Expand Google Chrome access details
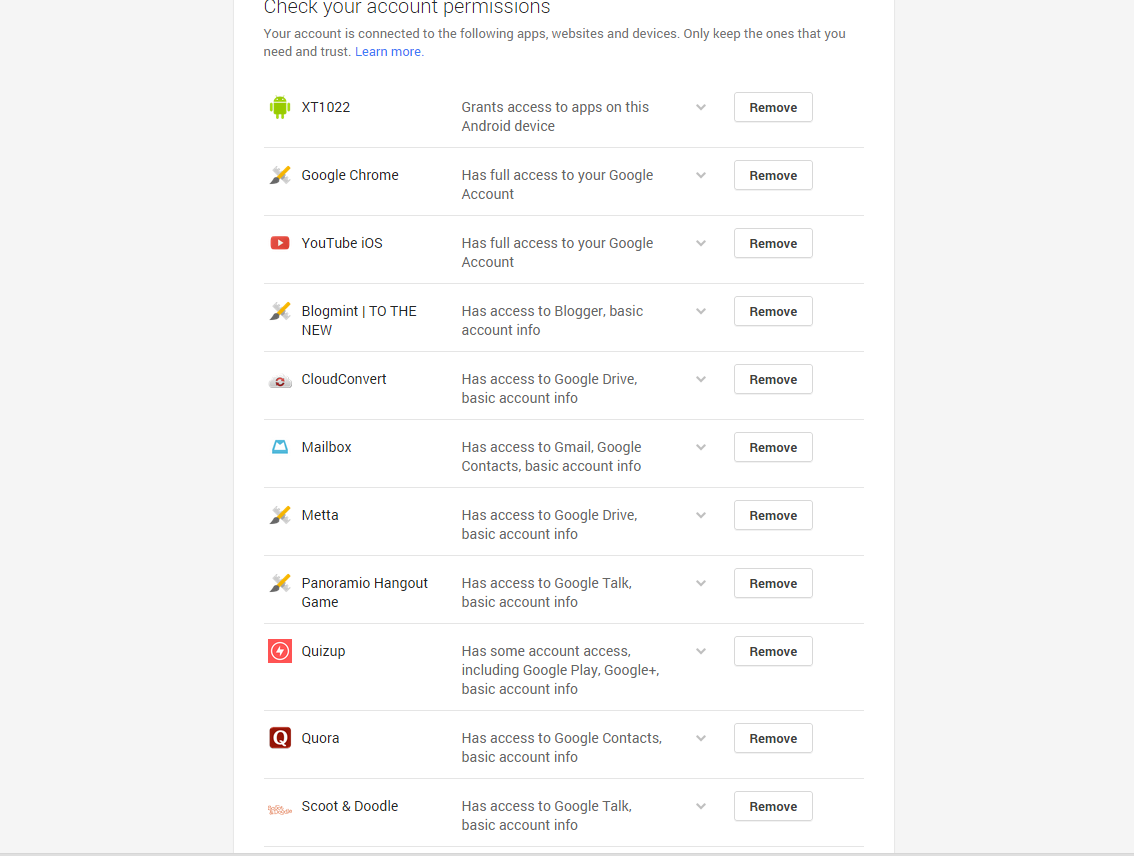This screenshot has width=1134, height=856. coord(701,175)
